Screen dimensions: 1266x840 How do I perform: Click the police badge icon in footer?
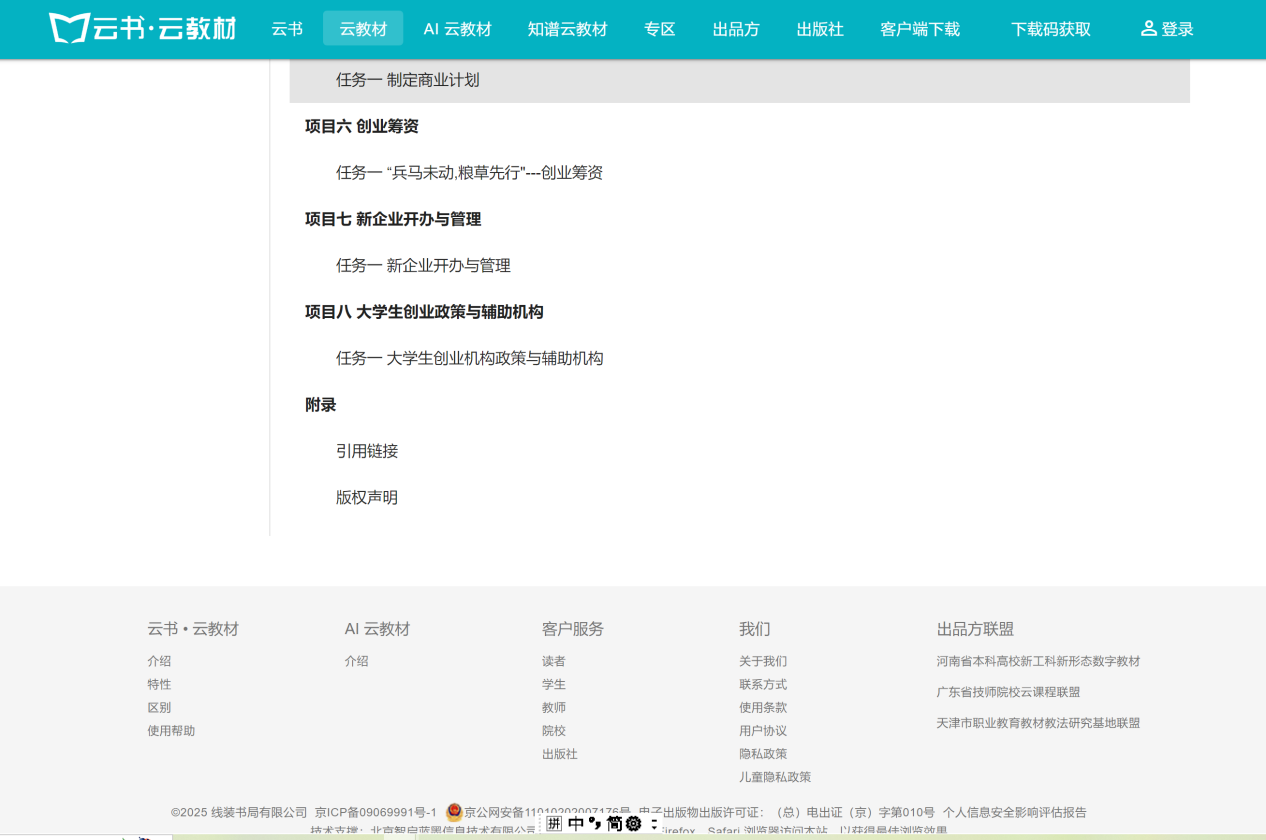click(x=454, y=812)
